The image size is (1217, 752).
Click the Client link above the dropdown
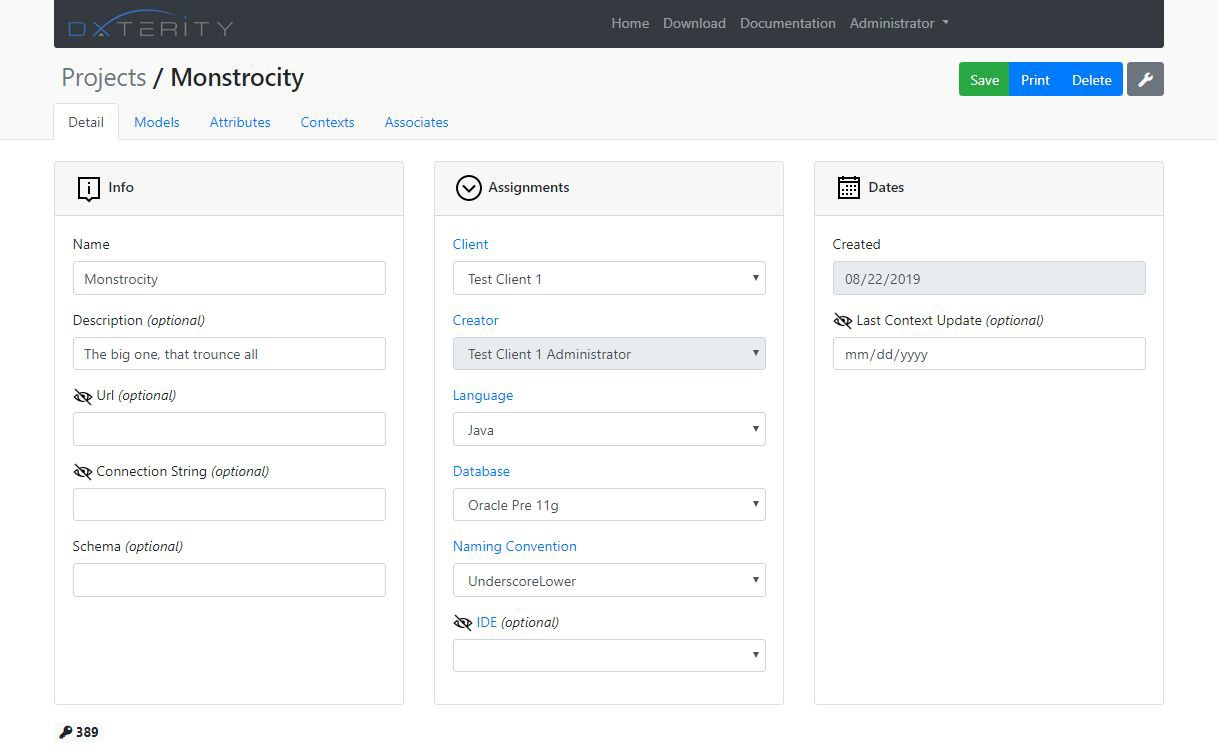click(x=470, y=244)
